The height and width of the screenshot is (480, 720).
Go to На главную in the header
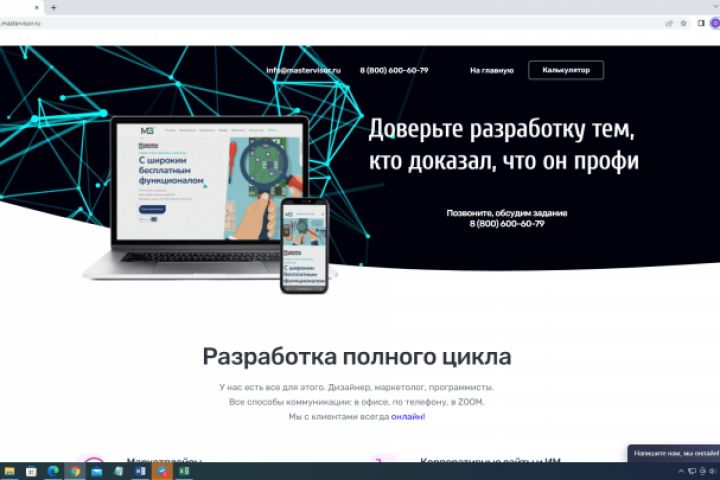[x=492, y=70]
